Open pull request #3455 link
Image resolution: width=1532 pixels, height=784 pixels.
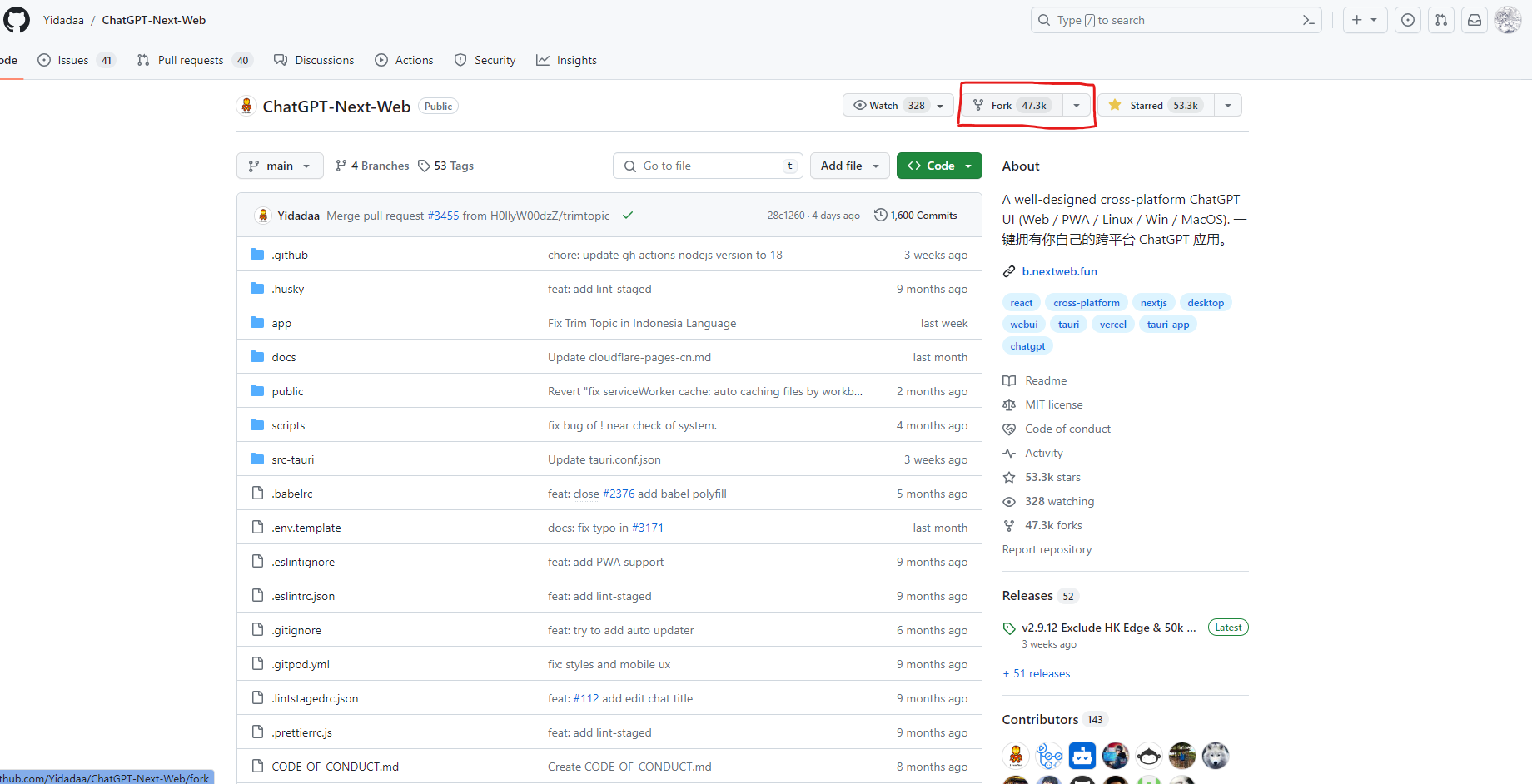(x=443, y=216)
